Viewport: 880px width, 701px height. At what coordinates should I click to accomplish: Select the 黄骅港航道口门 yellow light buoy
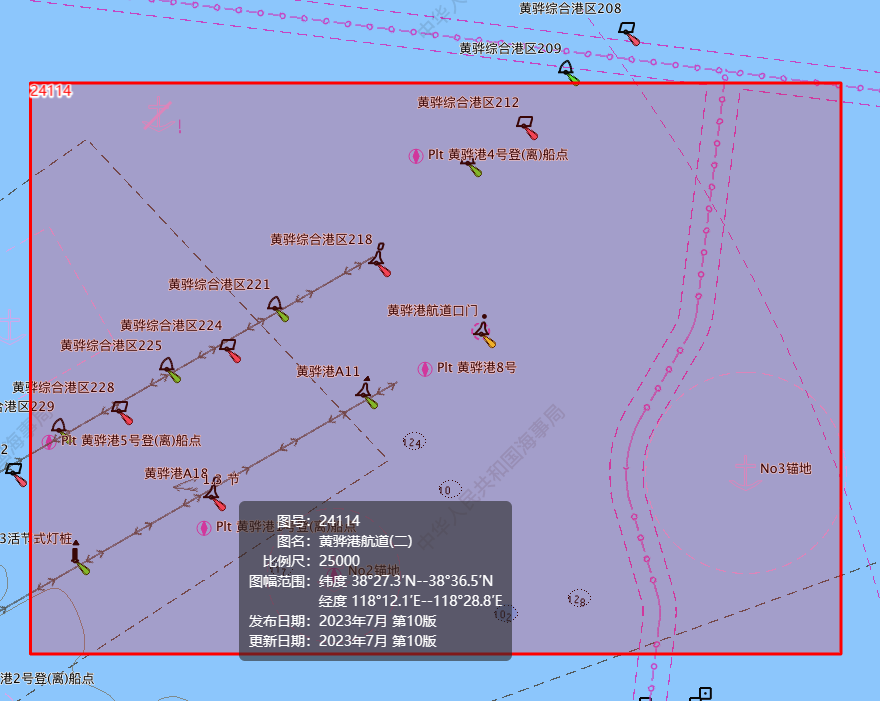click(x=483, y=332)
